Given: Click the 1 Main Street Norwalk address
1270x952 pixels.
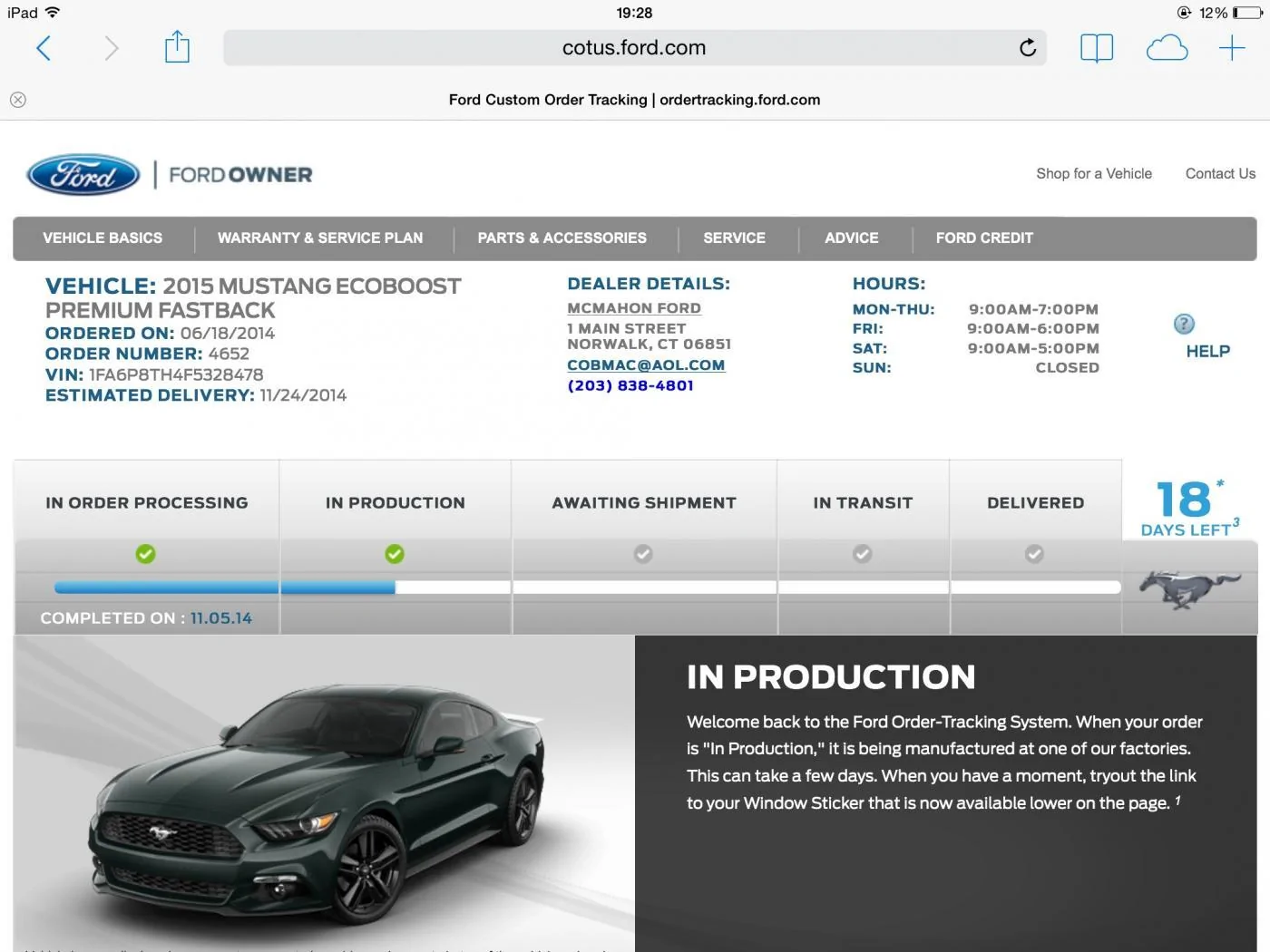Looking at the screenshot, I should [x=649, y=336].
